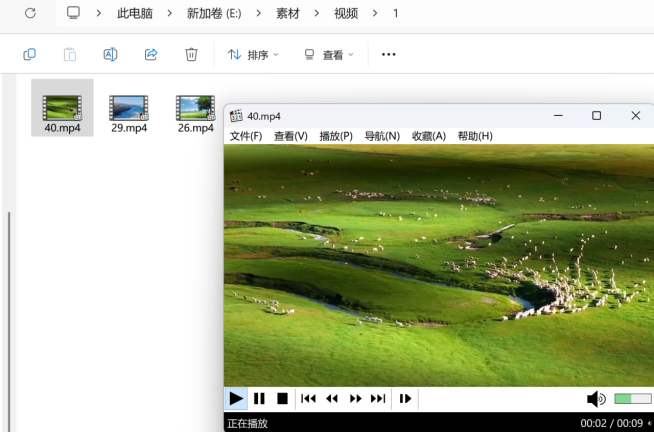Expand the 排序 sort dropdown
The width and height of the screenshot is (654, 432).
[253, 55]
